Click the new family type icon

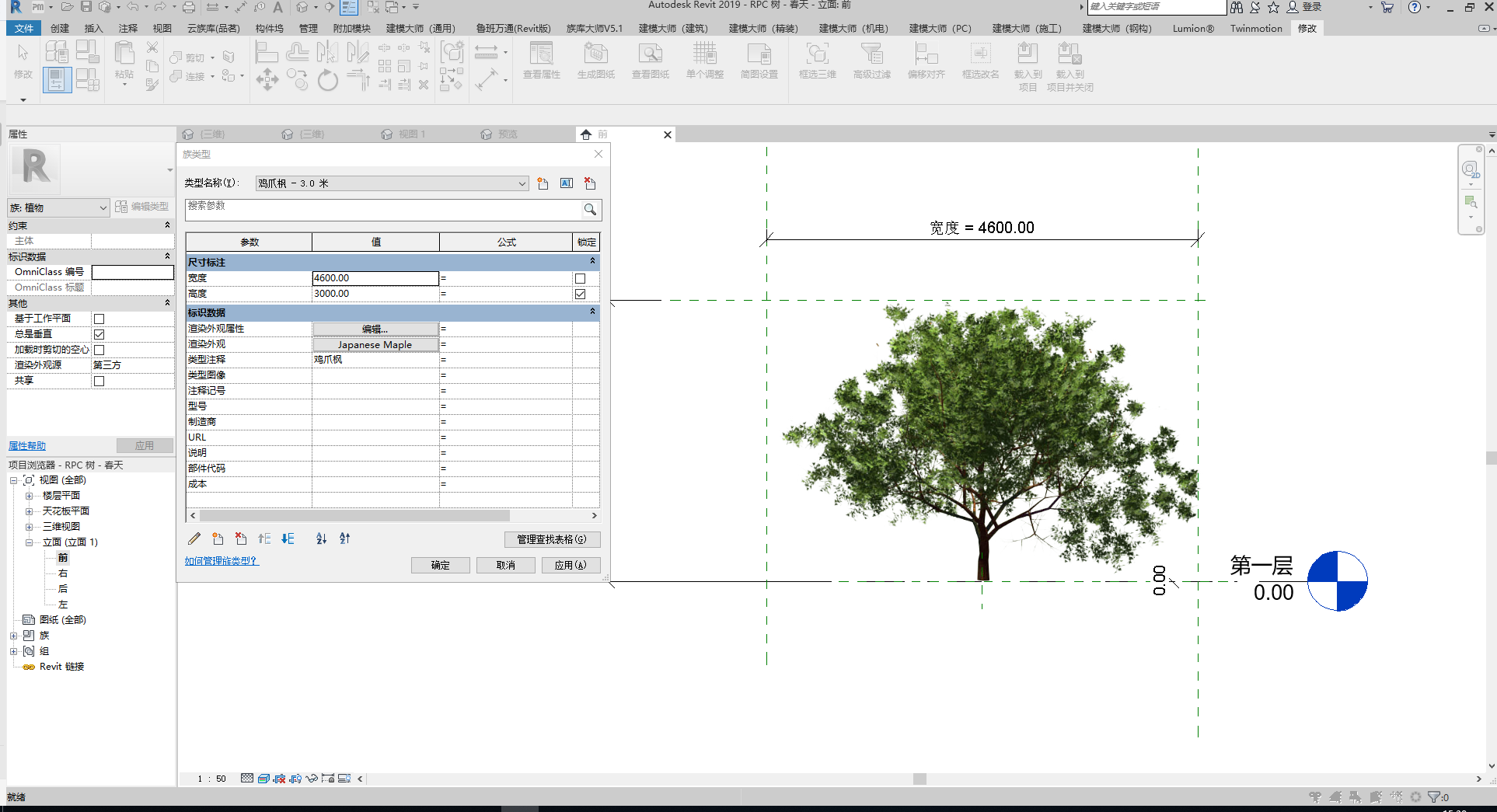(543, 183)
